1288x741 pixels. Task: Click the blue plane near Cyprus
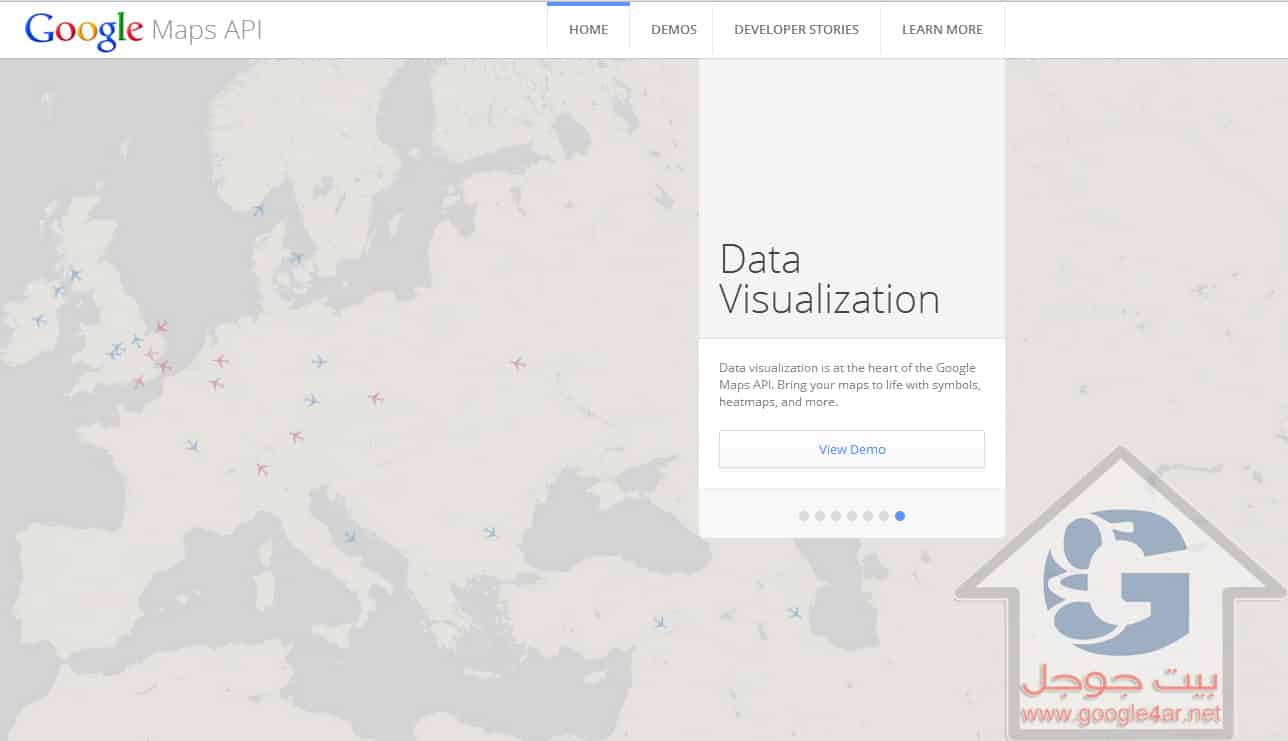[x=660, y=622]
